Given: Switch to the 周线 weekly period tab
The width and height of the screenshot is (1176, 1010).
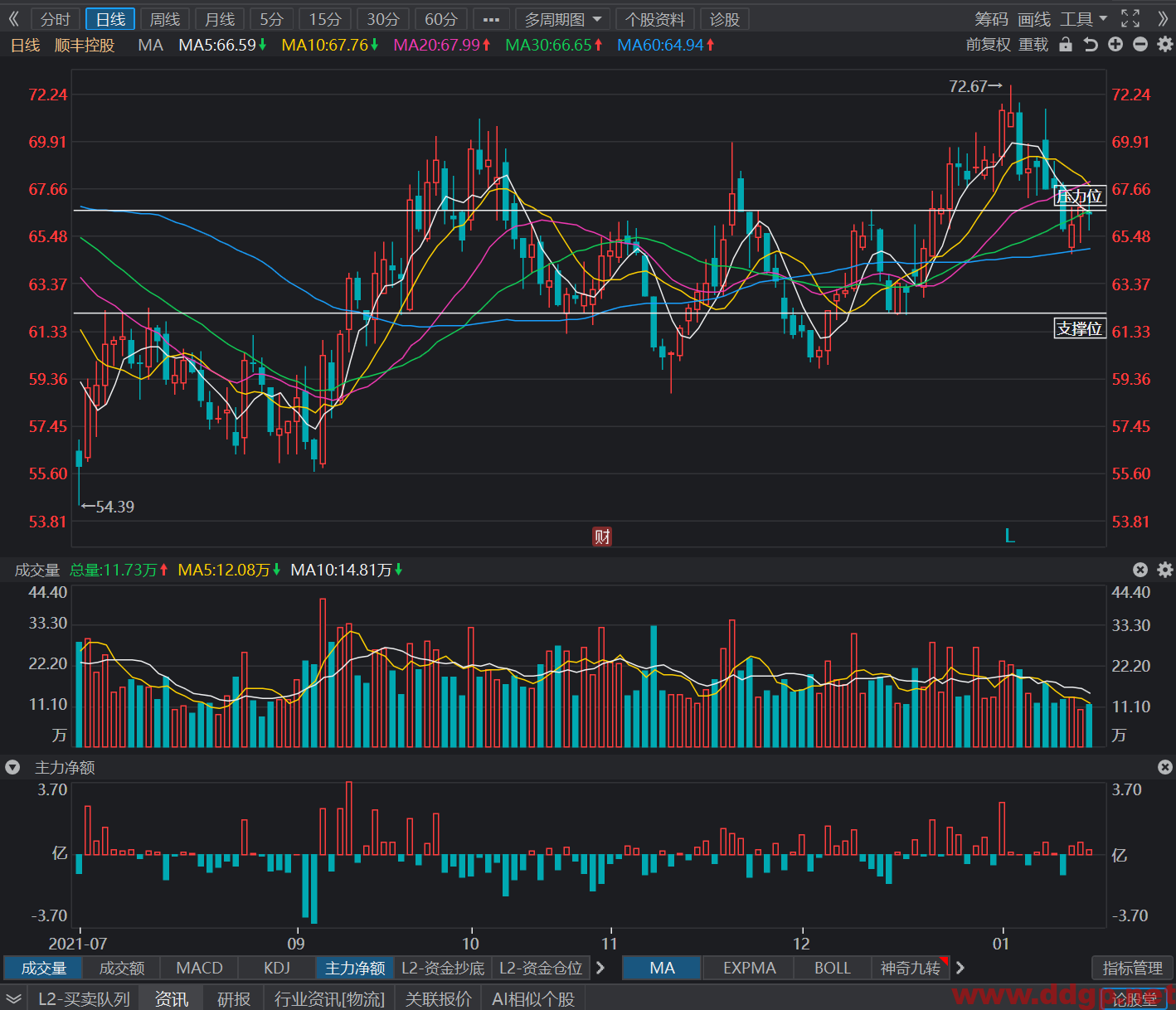Looking at the screenshot, I should point(165,19).
